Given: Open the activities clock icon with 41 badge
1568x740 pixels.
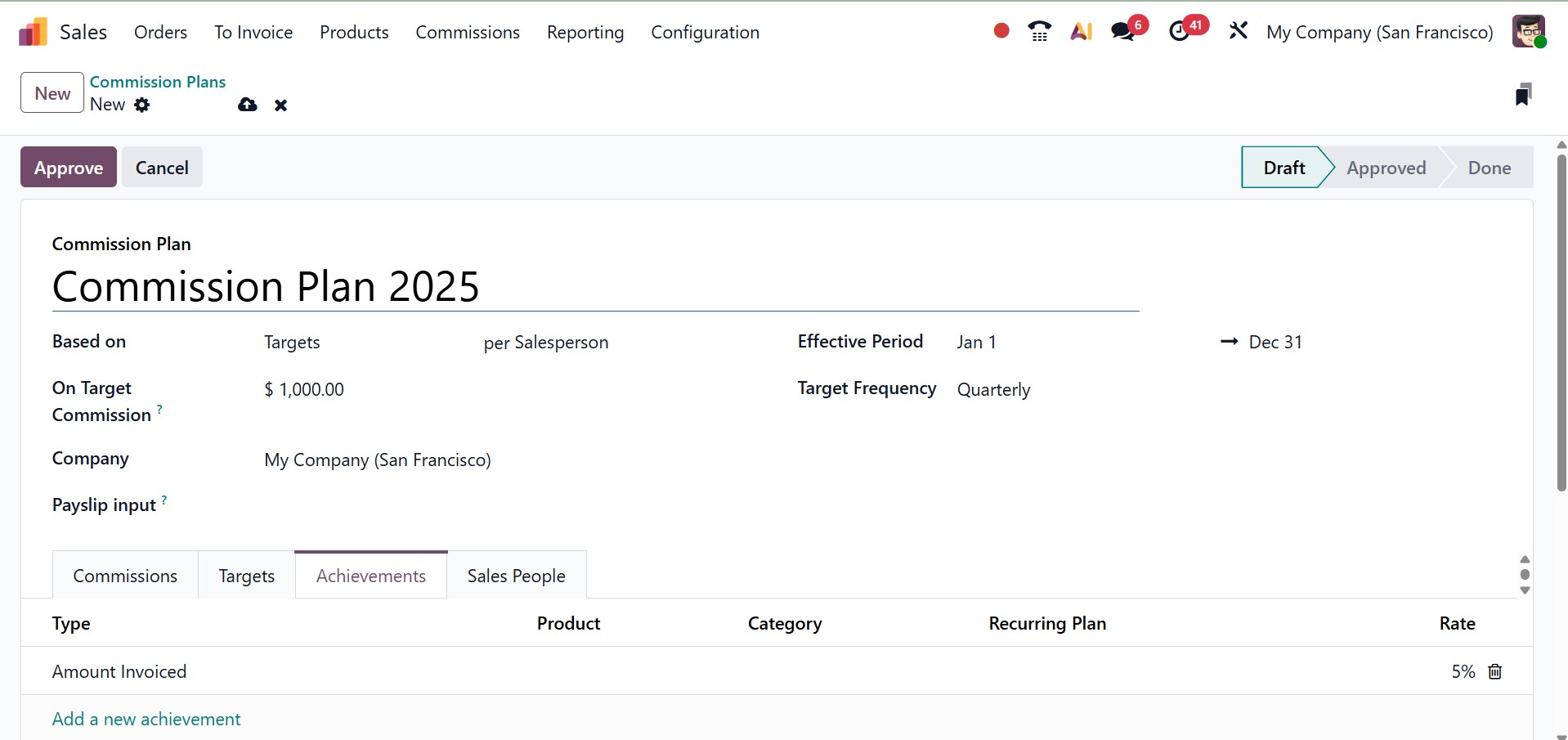Looking at the screenshot, I should pos(1180,31).
